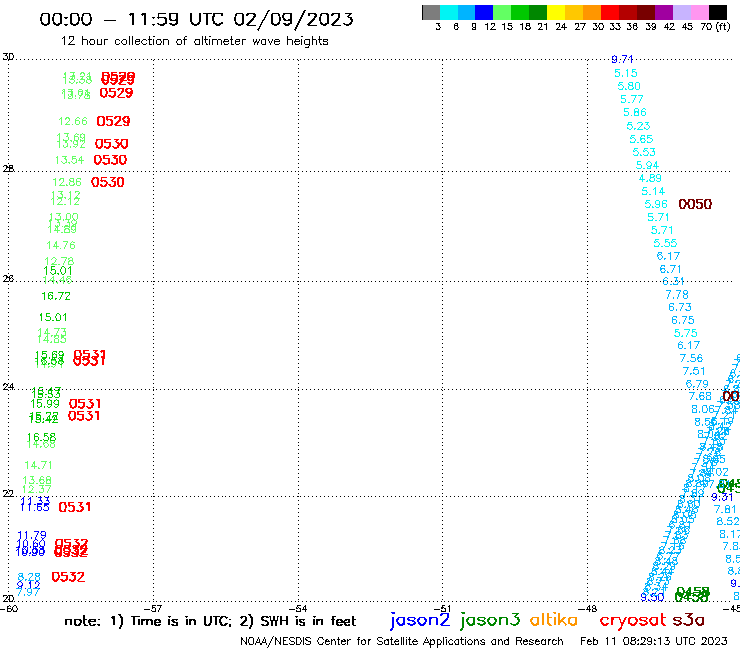Click the wave height value 15.99

(x=45, y=404)
